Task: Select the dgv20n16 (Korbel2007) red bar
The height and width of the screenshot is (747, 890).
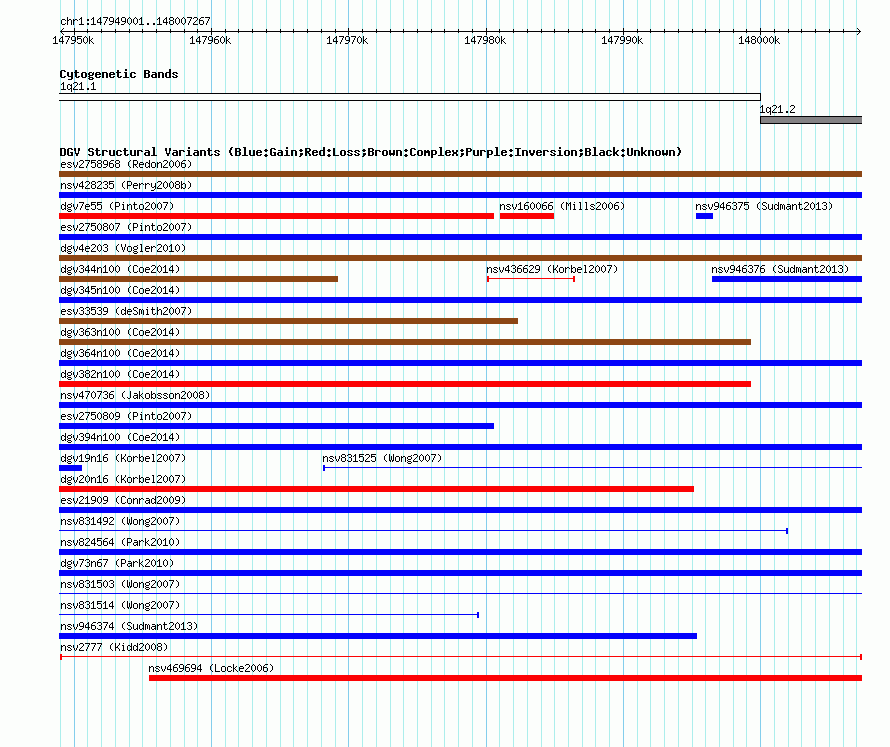Action: [x=376, y=489]
